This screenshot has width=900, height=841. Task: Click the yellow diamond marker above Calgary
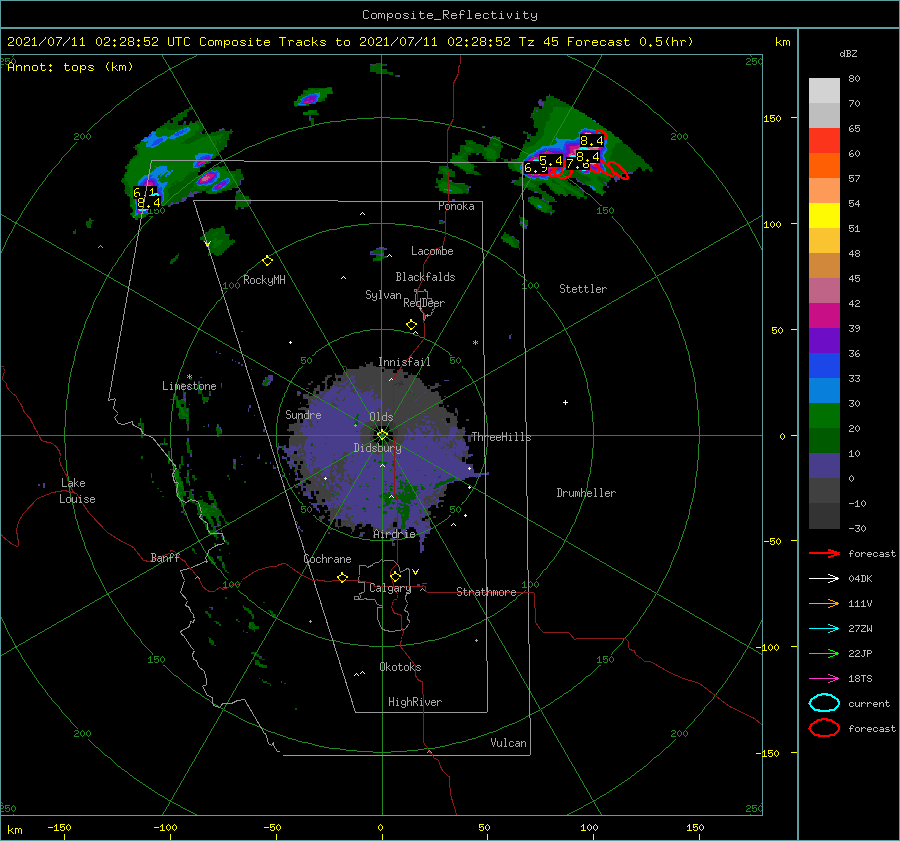pyautogui.click(x=395, y=576)
